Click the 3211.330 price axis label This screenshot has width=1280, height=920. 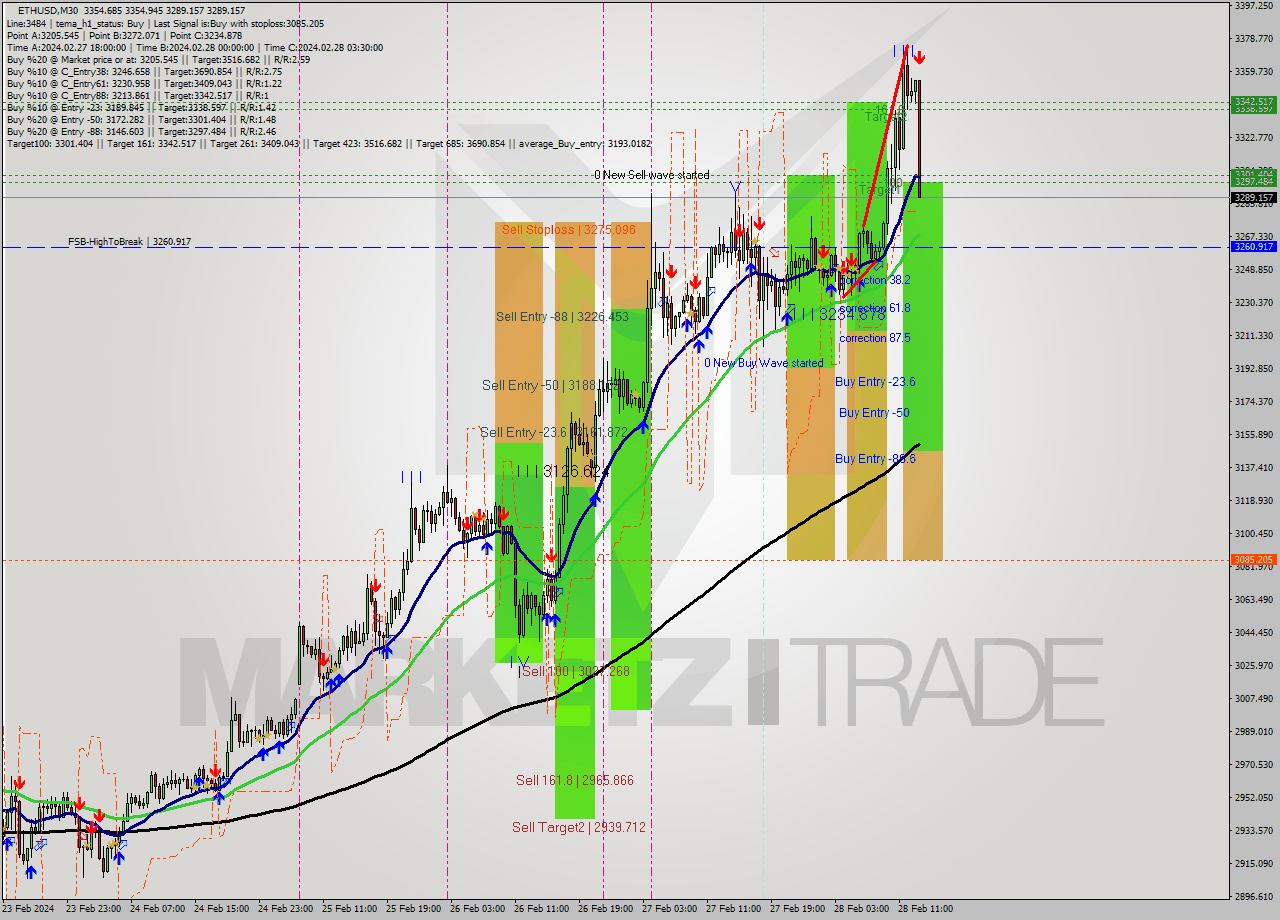coord(1254,336)
